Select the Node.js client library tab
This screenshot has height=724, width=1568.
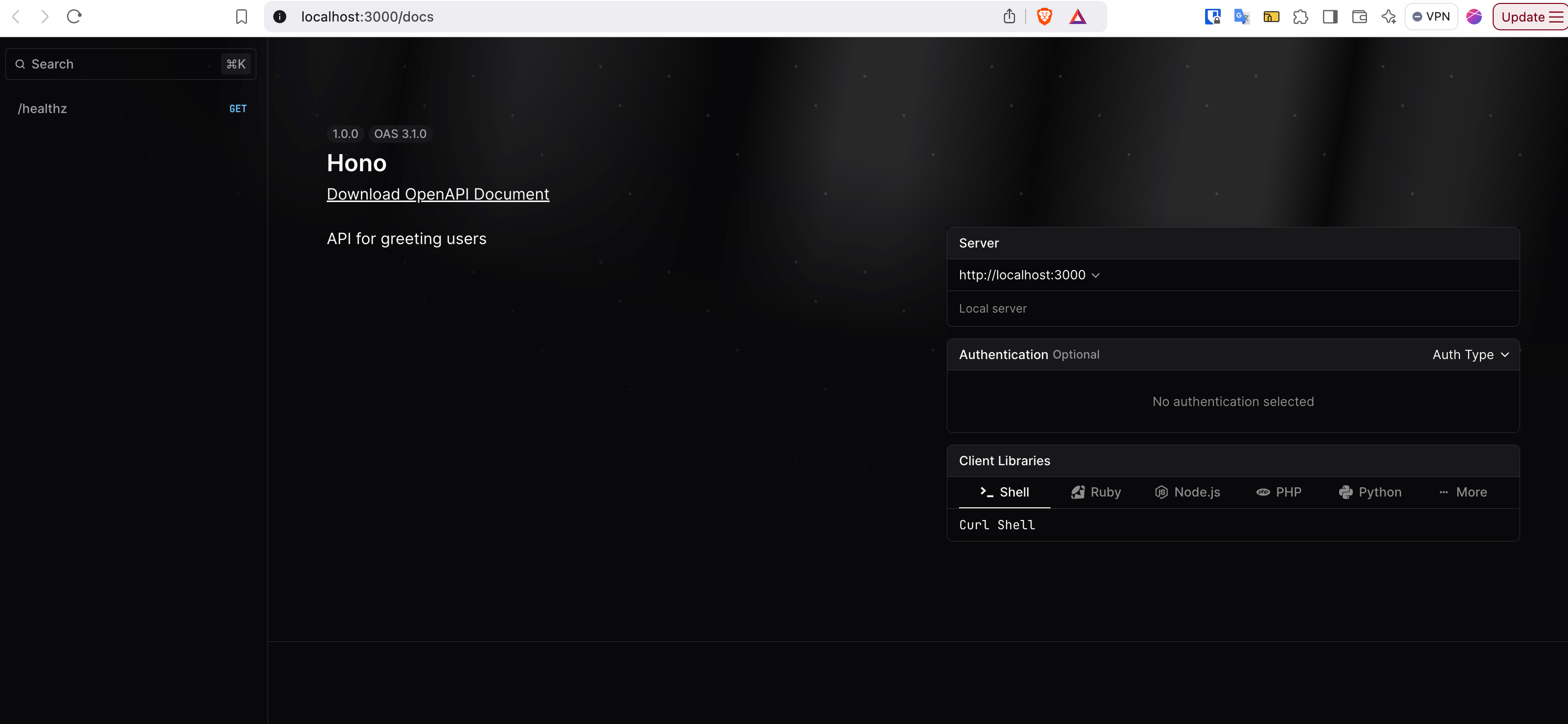pyautogui.click(x=1187, y=492)
